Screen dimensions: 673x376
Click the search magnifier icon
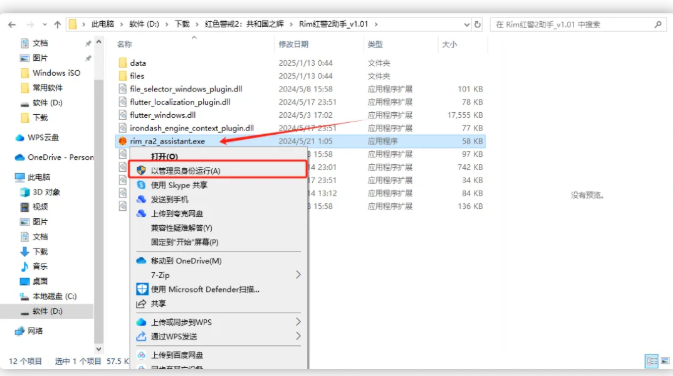pyautogui.click(x=658, y=24)
